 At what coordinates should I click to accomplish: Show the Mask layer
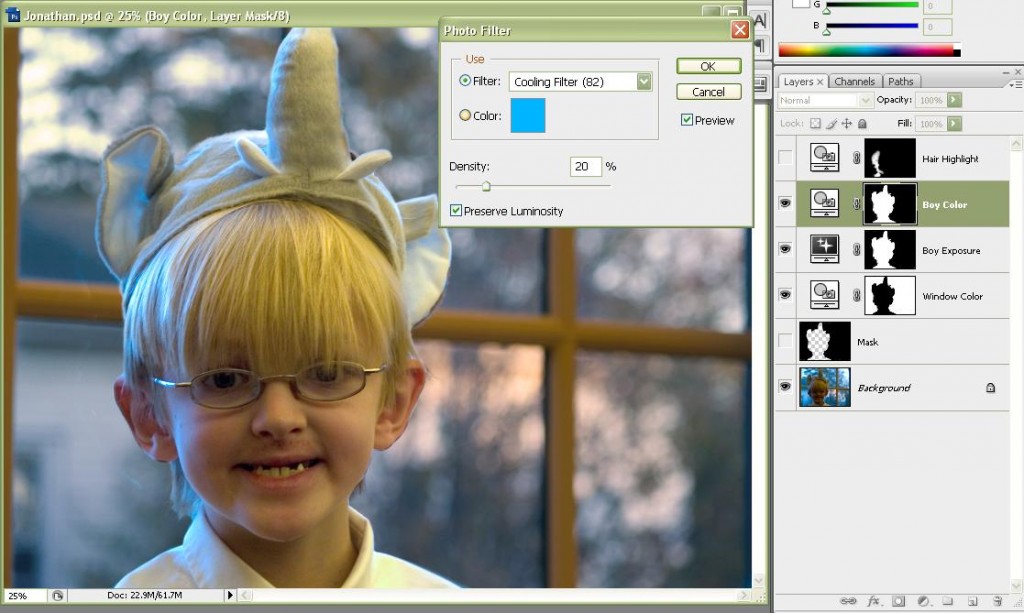coord(785,341)
